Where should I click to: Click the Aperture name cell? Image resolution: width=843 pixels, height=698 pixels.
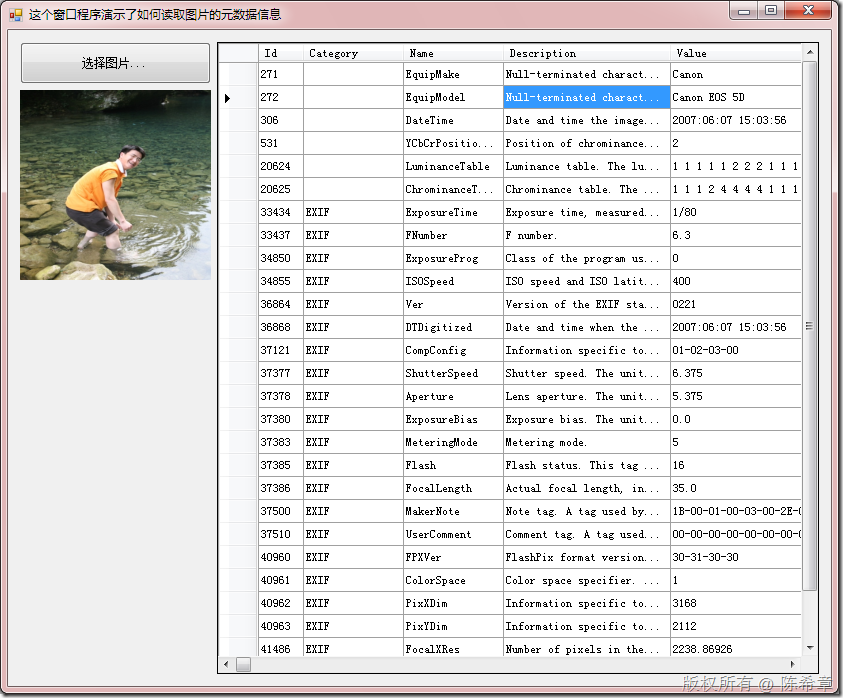(453, 396)
